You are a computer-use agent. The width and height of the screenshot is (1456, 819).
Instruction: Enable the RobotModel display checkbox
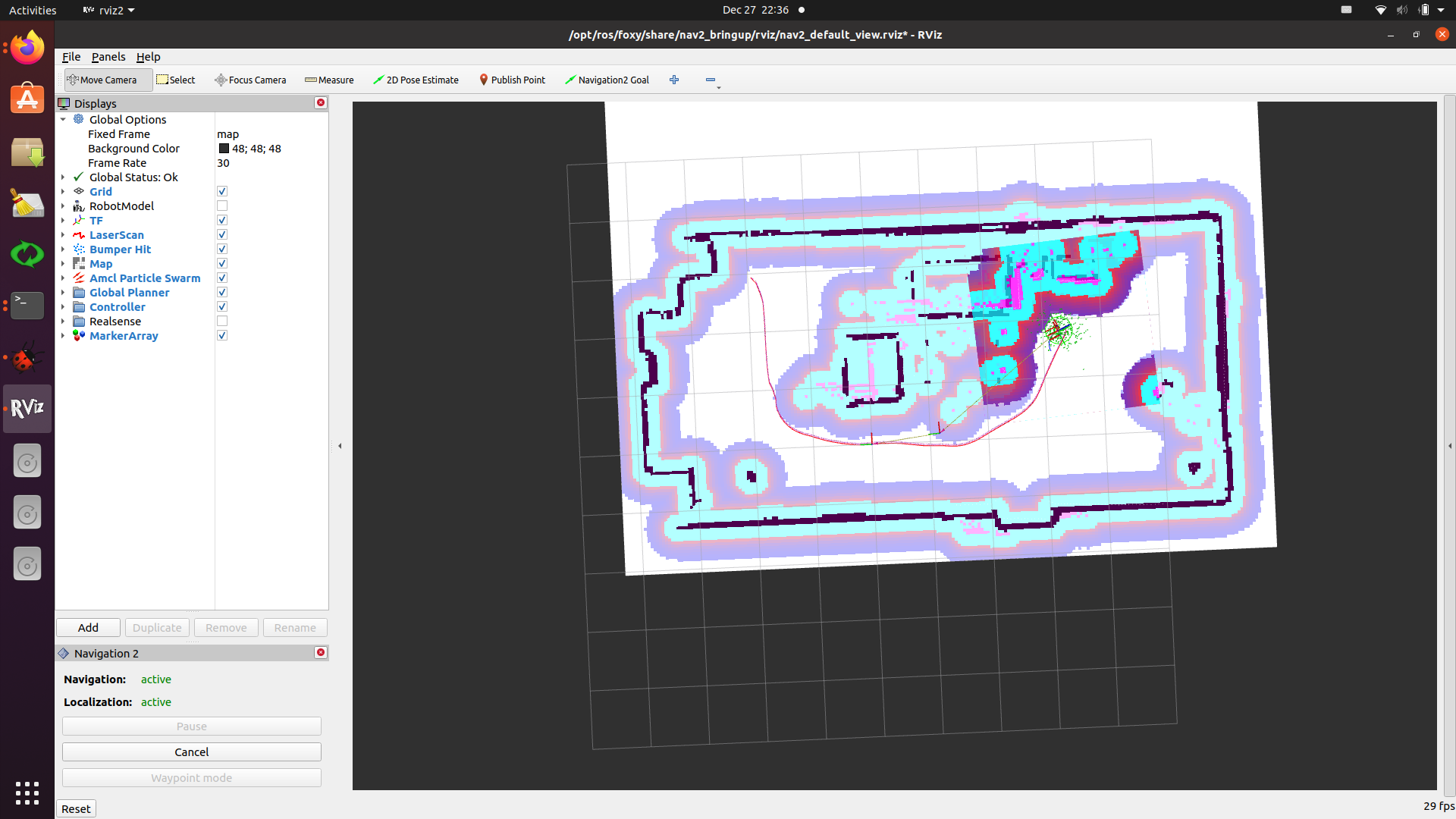(x=222, y=206)
